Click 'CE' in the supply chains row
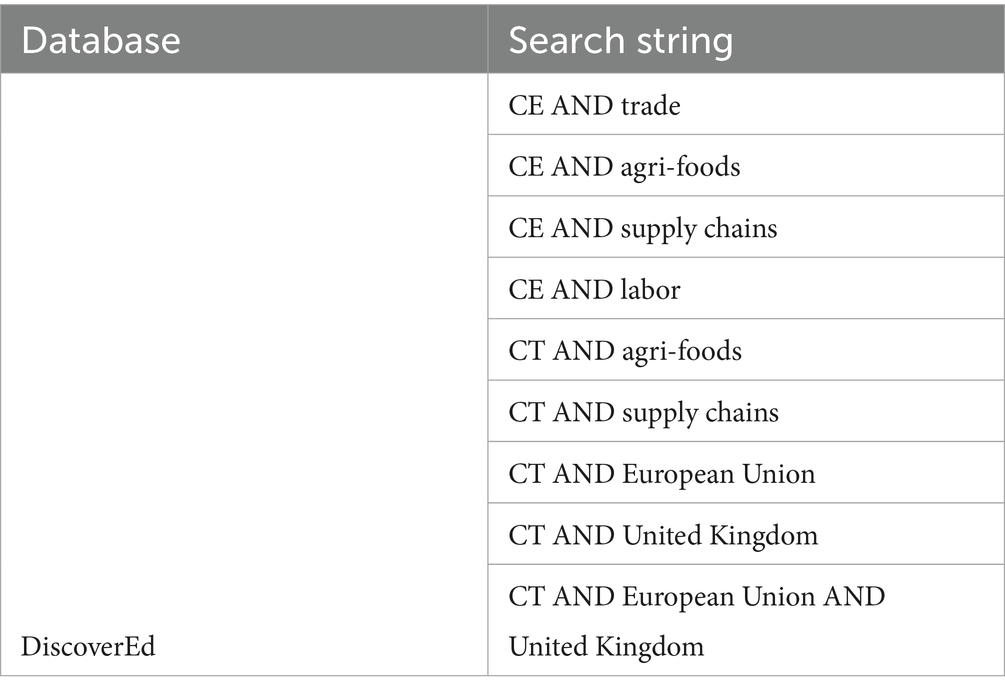The width and height of the screenshot is (1005, 694). [x=526, y=229]
